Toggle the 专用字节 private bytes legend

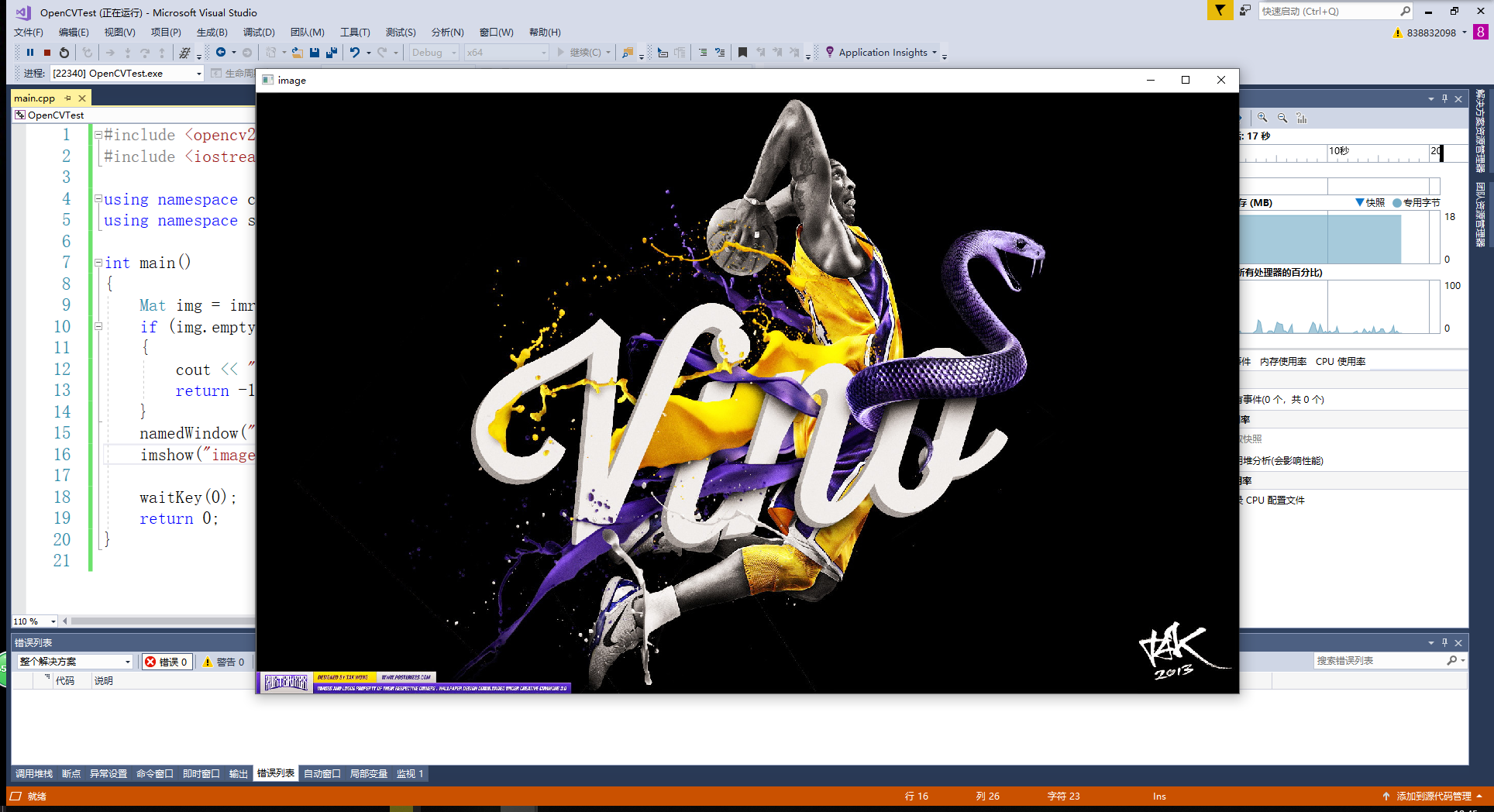[1417, 202]
